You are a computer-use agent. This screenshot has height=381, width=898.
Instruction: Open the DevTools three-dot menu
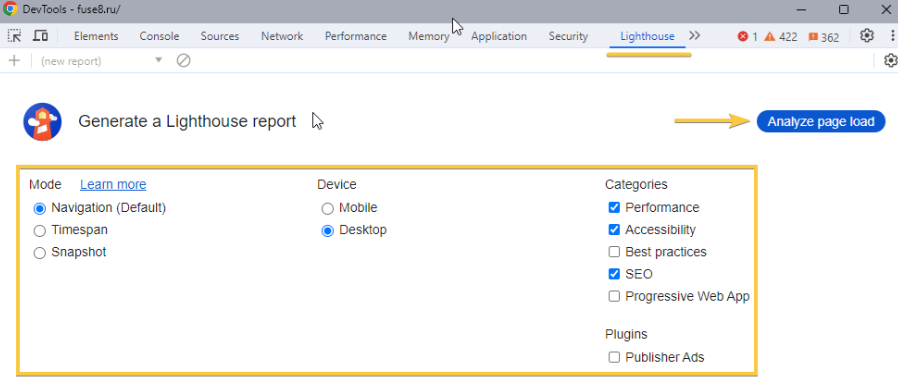(x=893, y=36)
